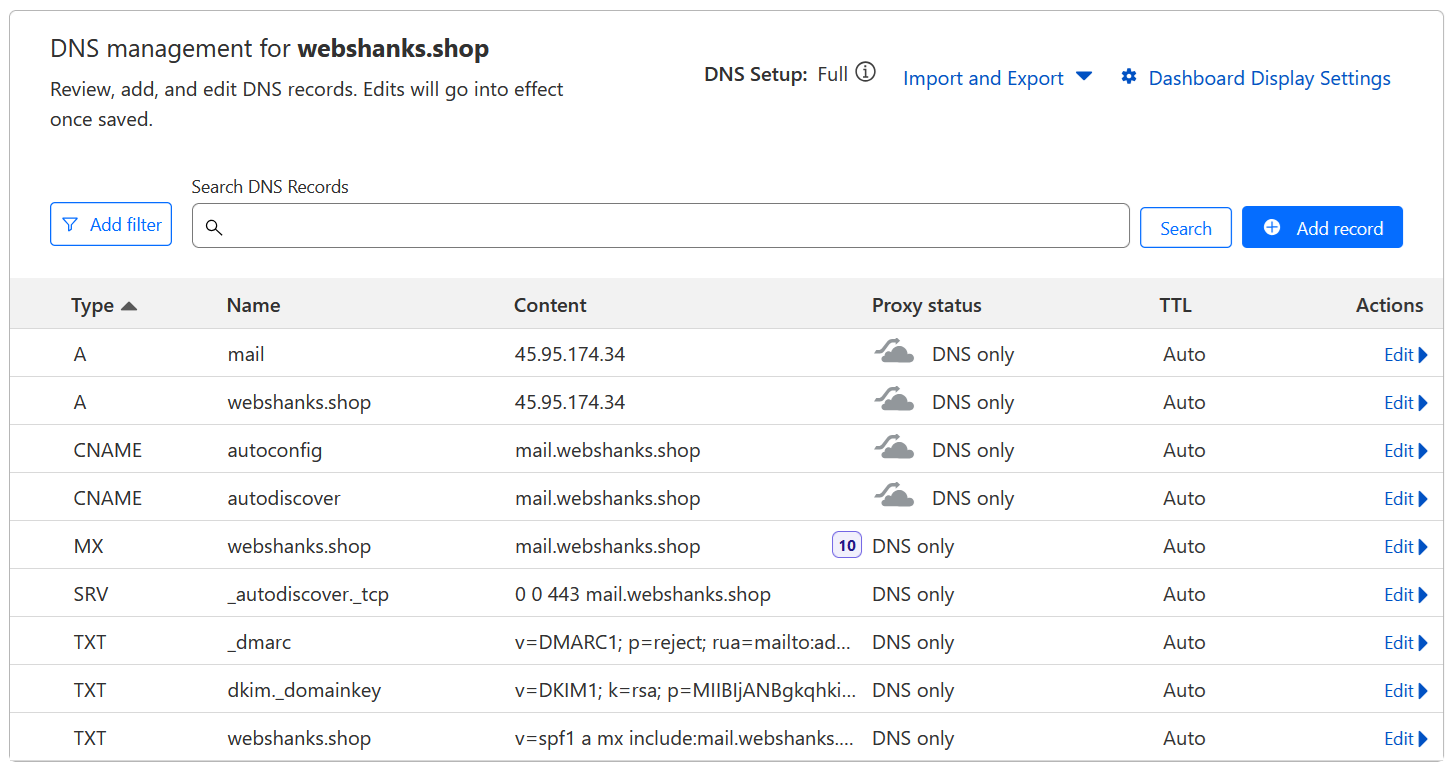Click the gear icon beside Dashboard Display Settings
Viewport: 1456px width, 772px height.
point(1129,77)
